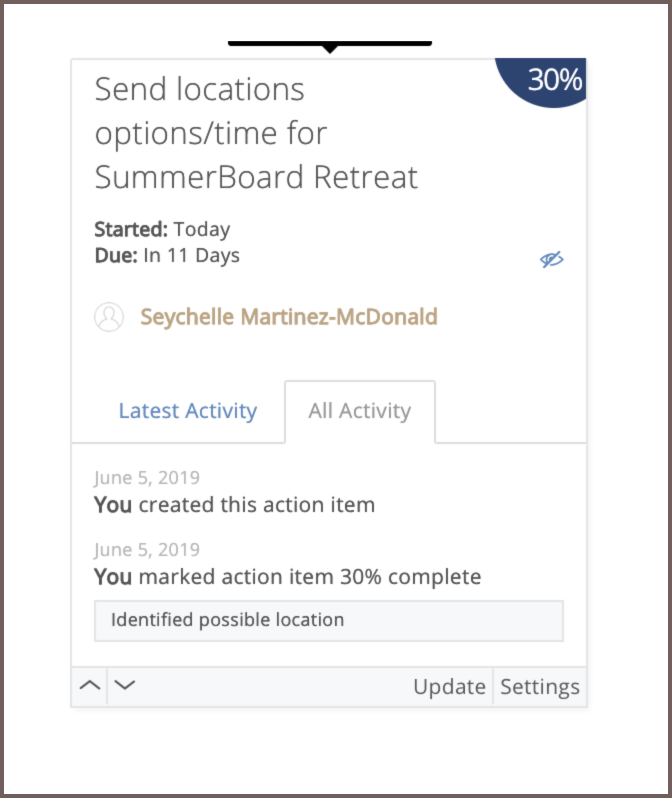Click the first June 5, 2019 date
This screenshot has width=672, height=798.
tap(147, 478)
